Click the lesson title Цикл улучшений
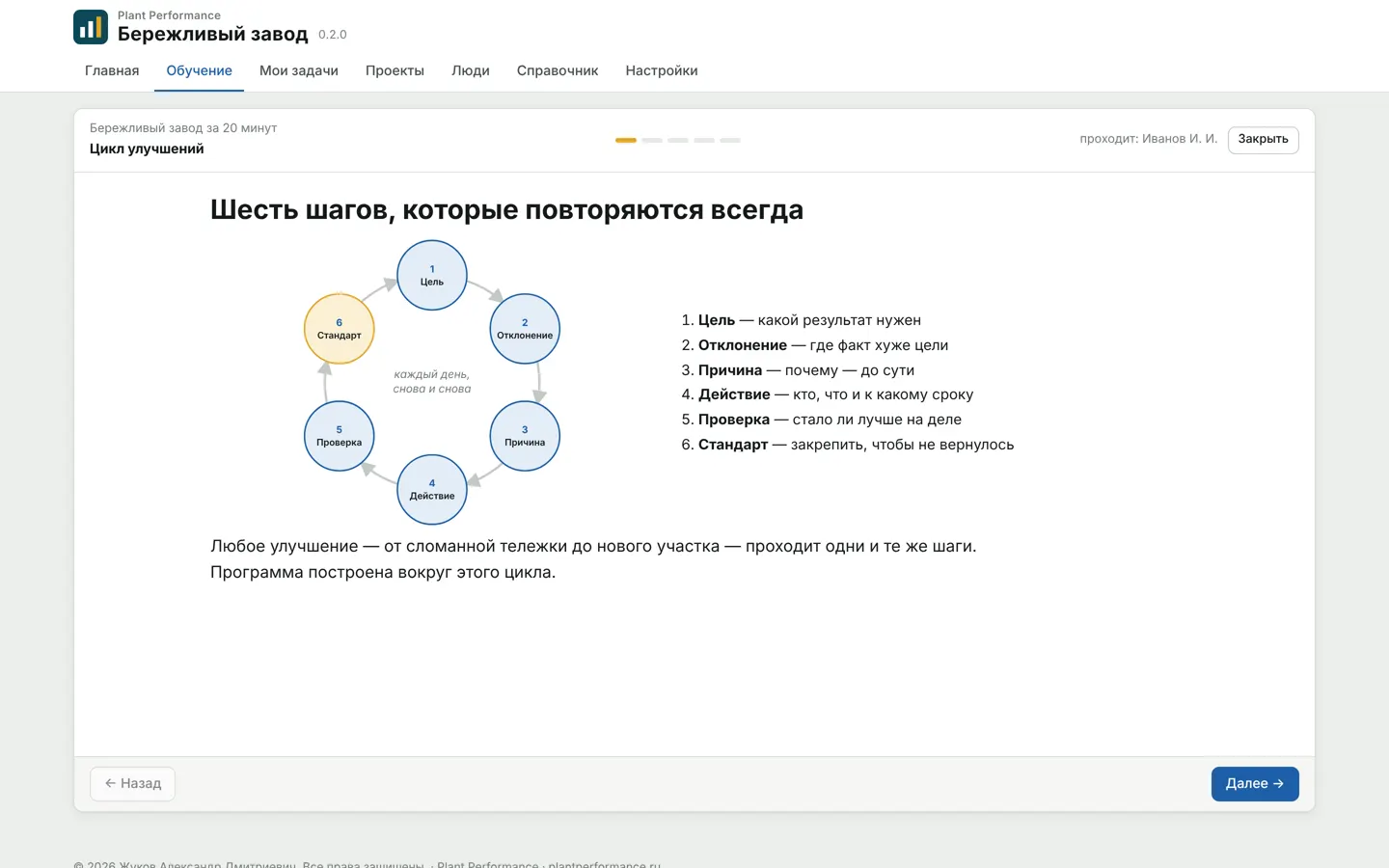This screenshot has height=868, width=1389. point(147,149)
